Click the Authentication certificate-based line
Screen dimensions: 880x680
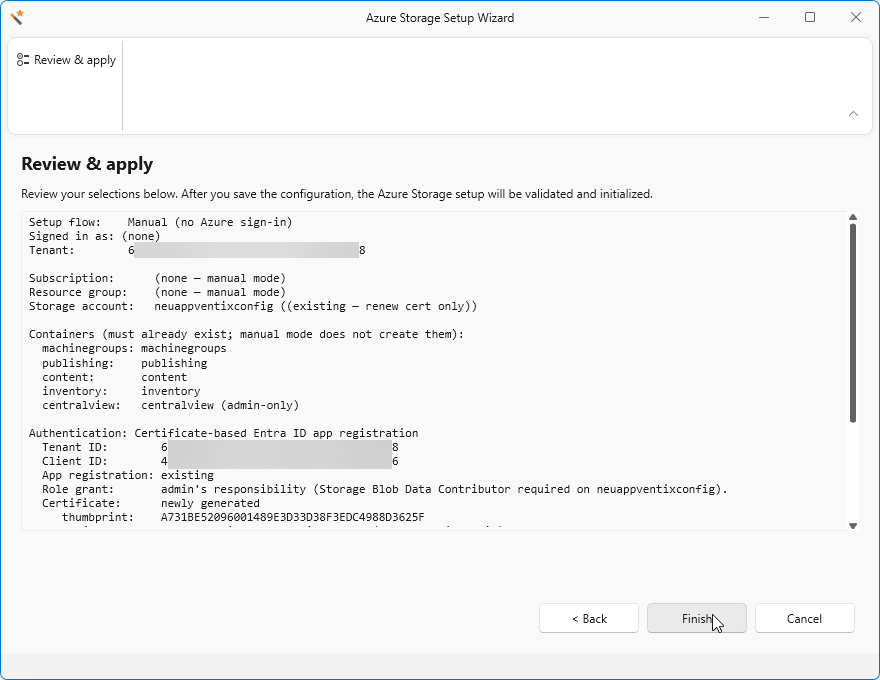(x=223, y=433)
